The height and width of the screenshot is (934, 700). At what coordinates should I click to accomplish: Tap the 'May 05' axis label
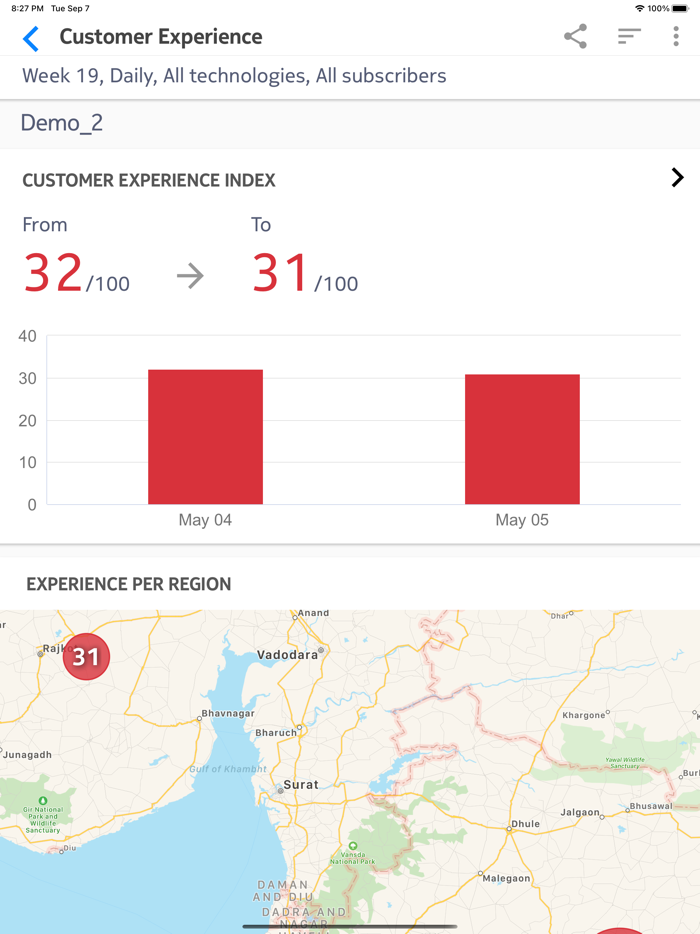(x=522, y=520)
